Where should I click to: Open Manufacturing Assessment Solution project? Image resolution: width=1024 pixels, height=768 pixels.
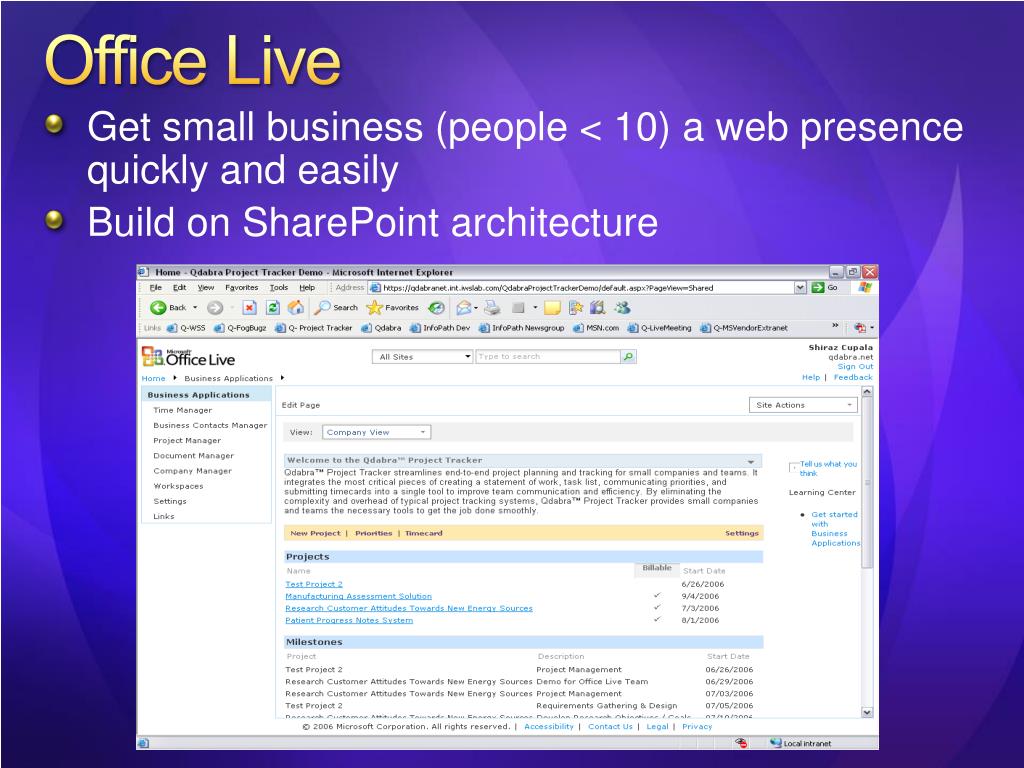[x=359, y=596]
